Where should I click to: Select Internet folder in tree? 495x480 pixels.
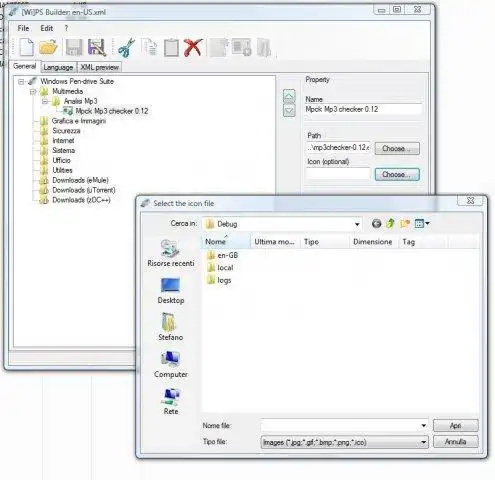click(x=63, y=141)
